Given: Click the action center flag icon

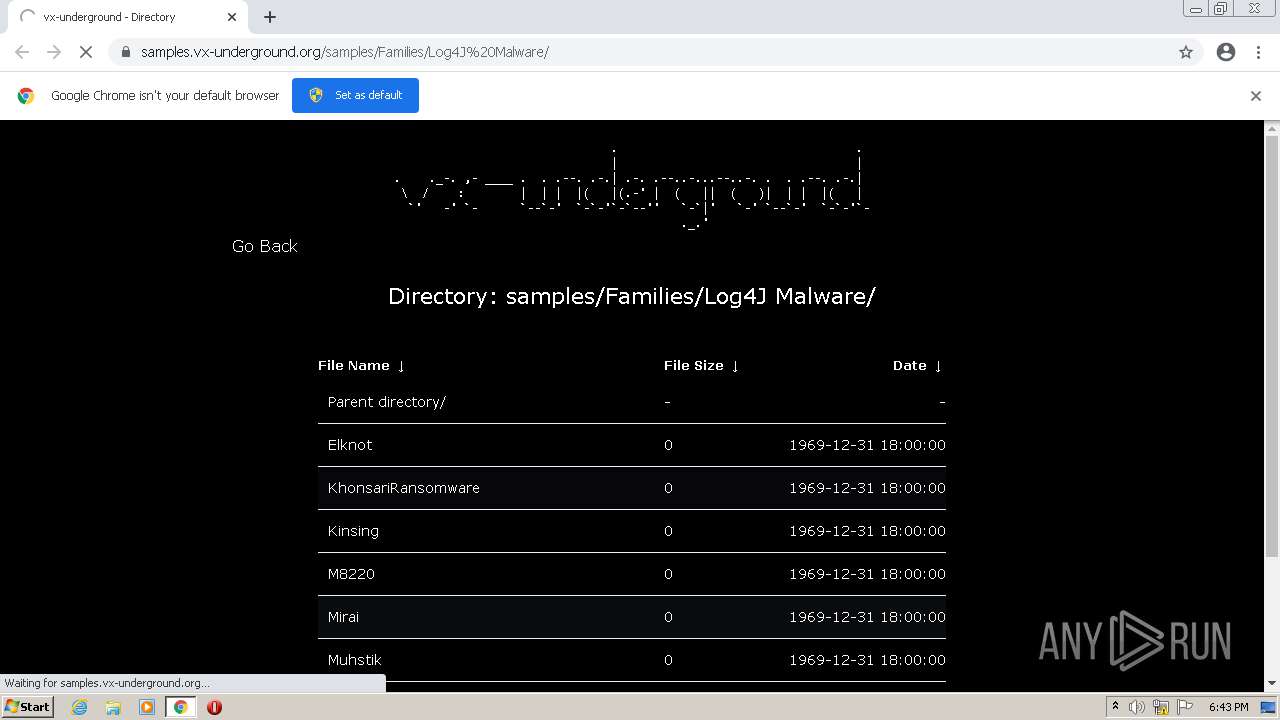Looking at the screenshot, I should point(1185,707).
